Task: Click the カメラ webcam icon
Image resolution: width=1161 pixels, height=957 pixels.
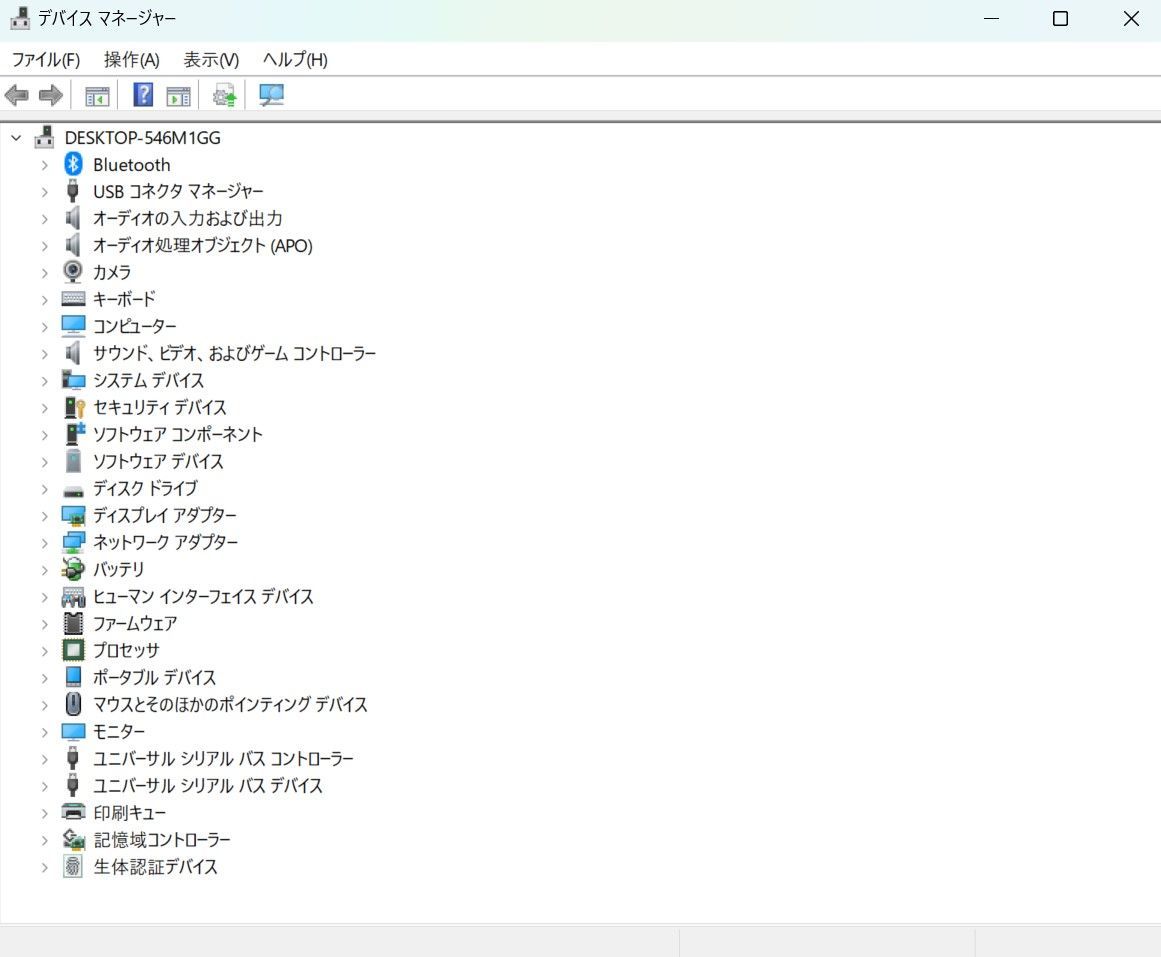Action: pyautogui.click(x=73, y=272)
